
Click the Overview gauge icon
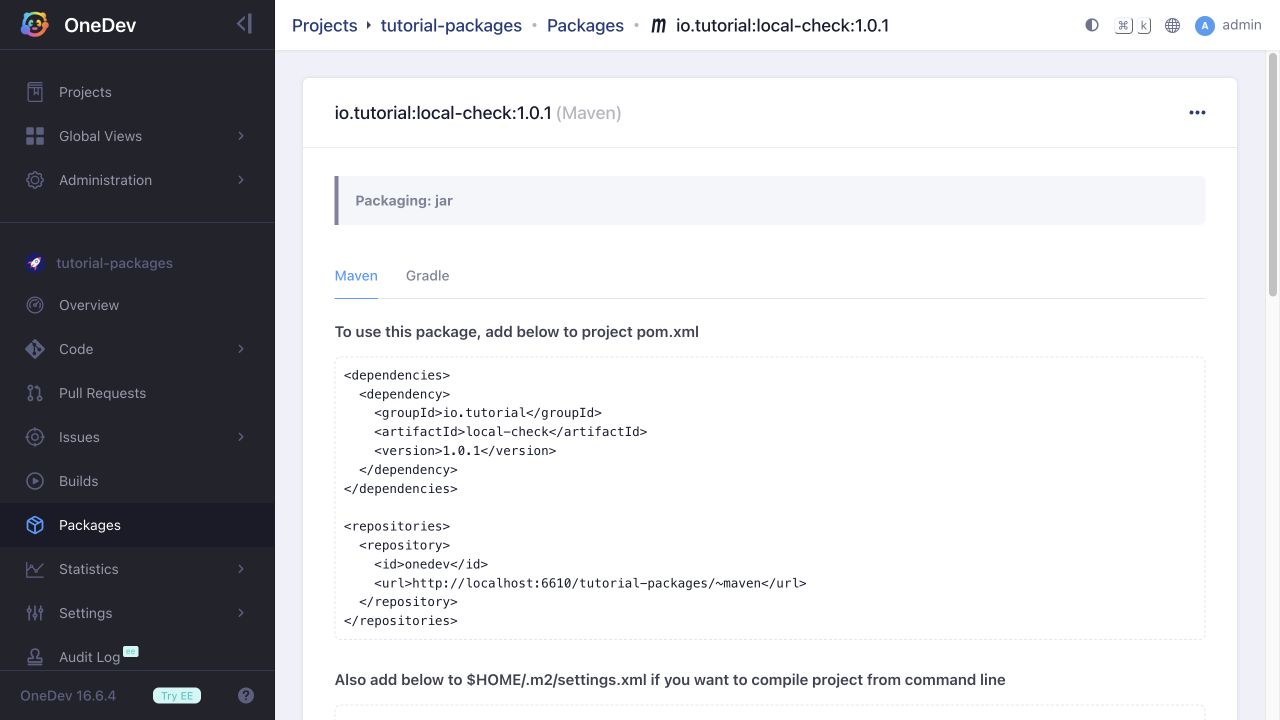(35, 305)
